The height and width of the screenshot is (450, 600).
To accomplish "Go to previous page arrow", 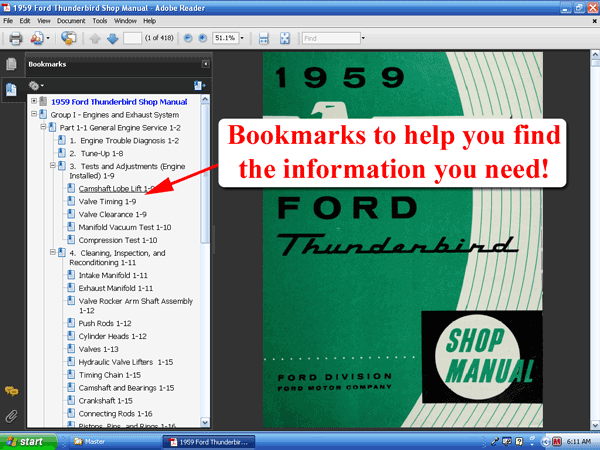I will pos(95,38).
